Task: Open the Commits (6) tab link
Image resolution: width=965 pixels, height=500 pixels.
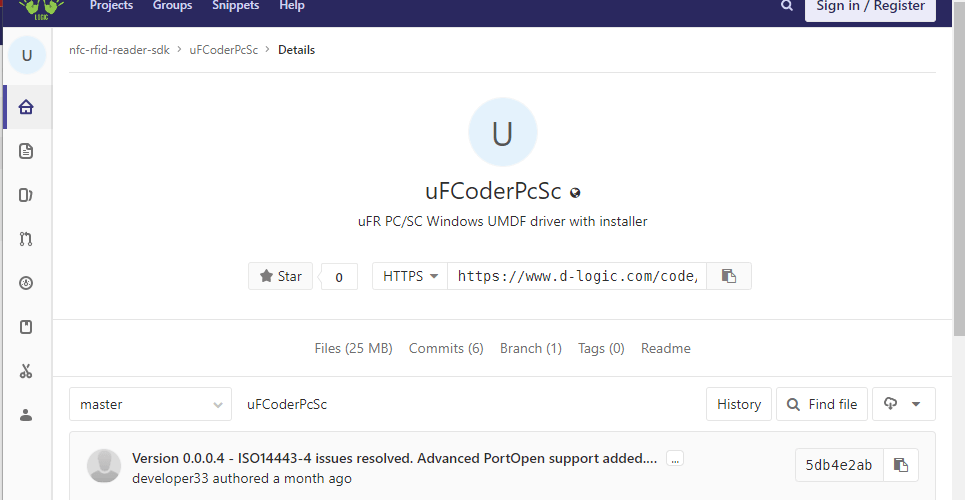Action: coord(446,349)
